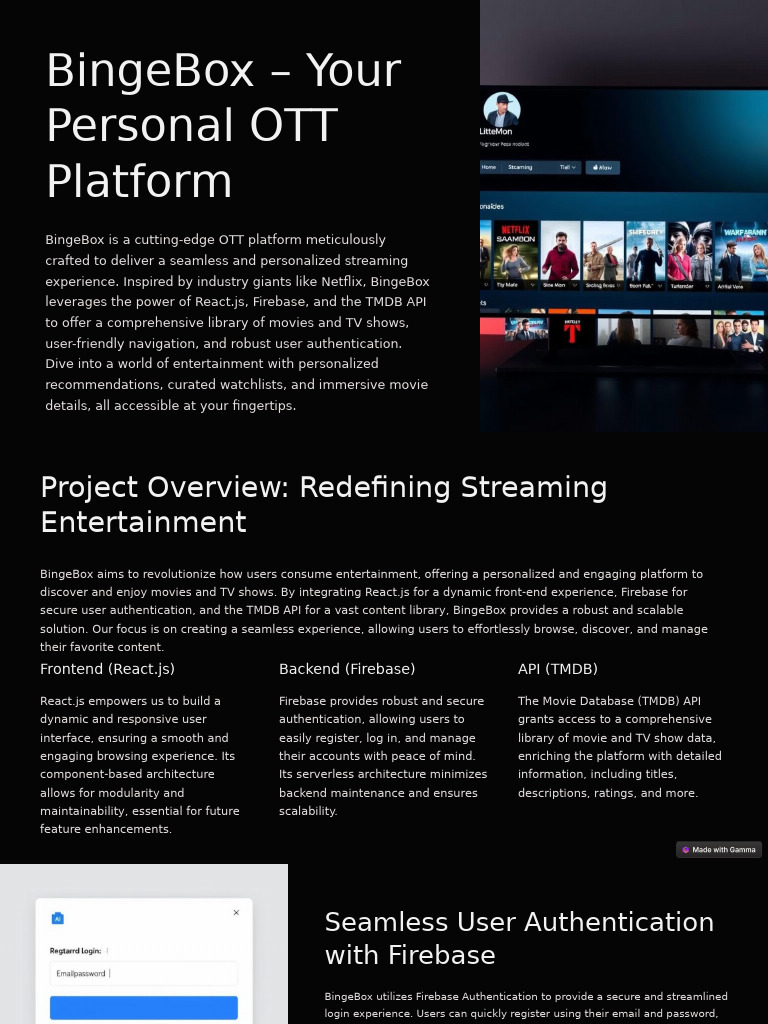Select the Steaming tab in hero image
The height and width of the screenshot is (1024, 768).
pos(520,167)
